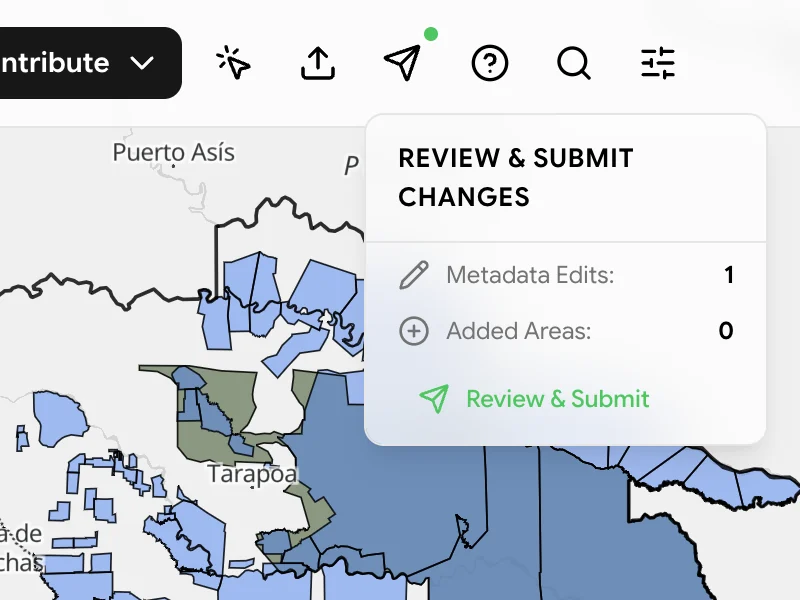The width and height of the screenshot is (800, 600).
Task: Click the Added Areas count 0
Action: [726, 331]
